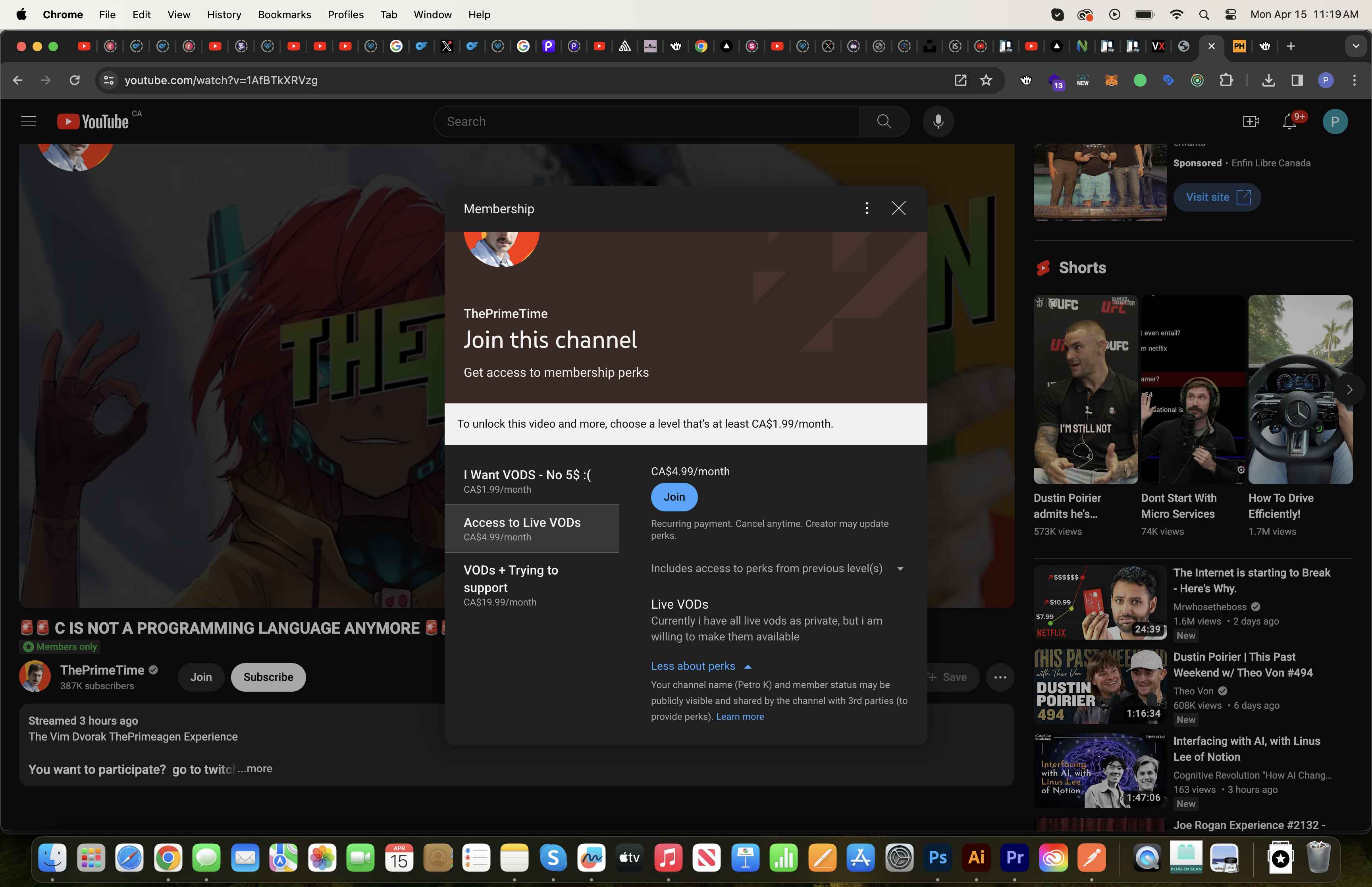Image resolution: width=1372 pixels, height=887 pixels.
Task: Bookmark this page with the star icon
Action: tap(986, 80)
